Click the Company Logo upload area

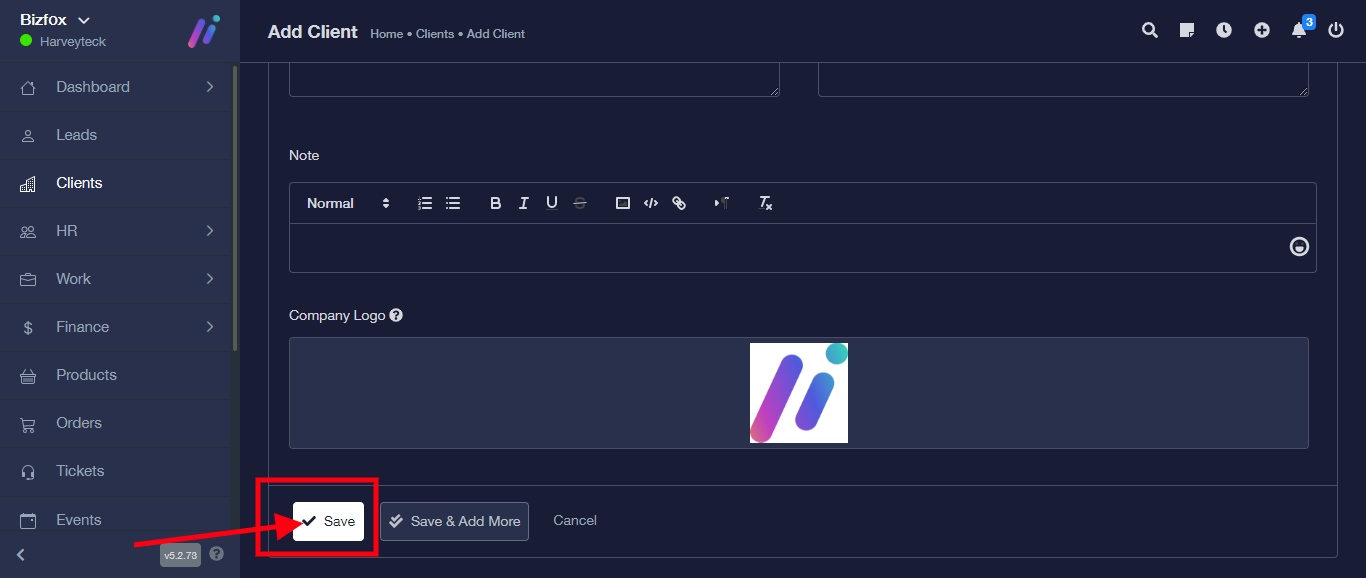[x=798, y=393]
